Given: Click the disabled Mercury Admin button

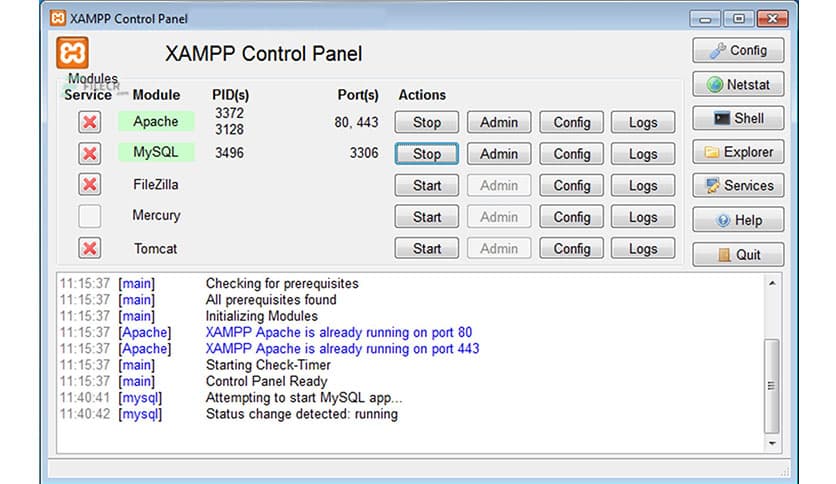Looking at the screenshot, I should [499, 216].
